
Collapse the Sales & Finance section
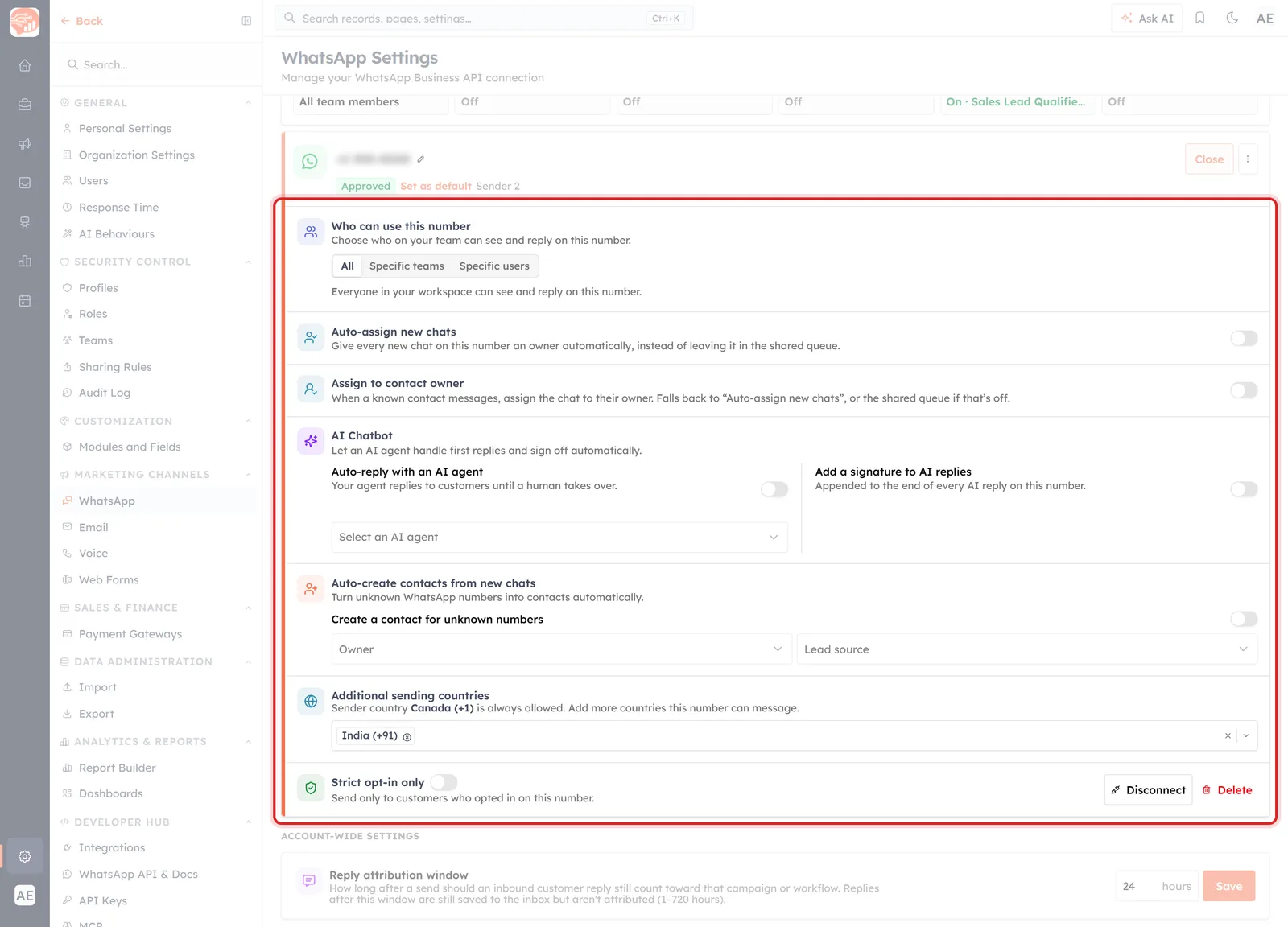(x=248, y=608)
